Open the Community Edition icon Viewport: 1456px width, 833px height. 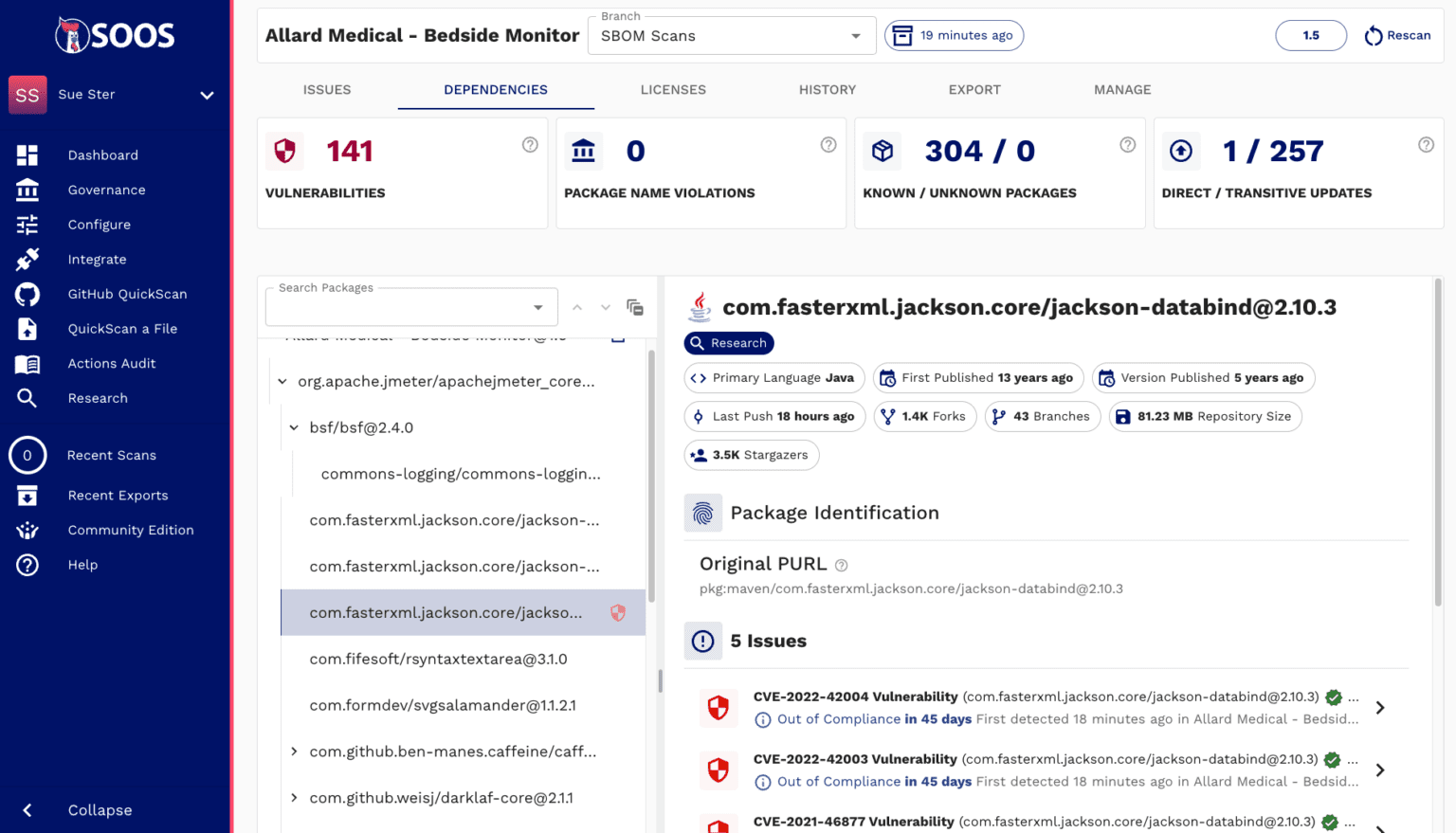click(x=27, y=530)
